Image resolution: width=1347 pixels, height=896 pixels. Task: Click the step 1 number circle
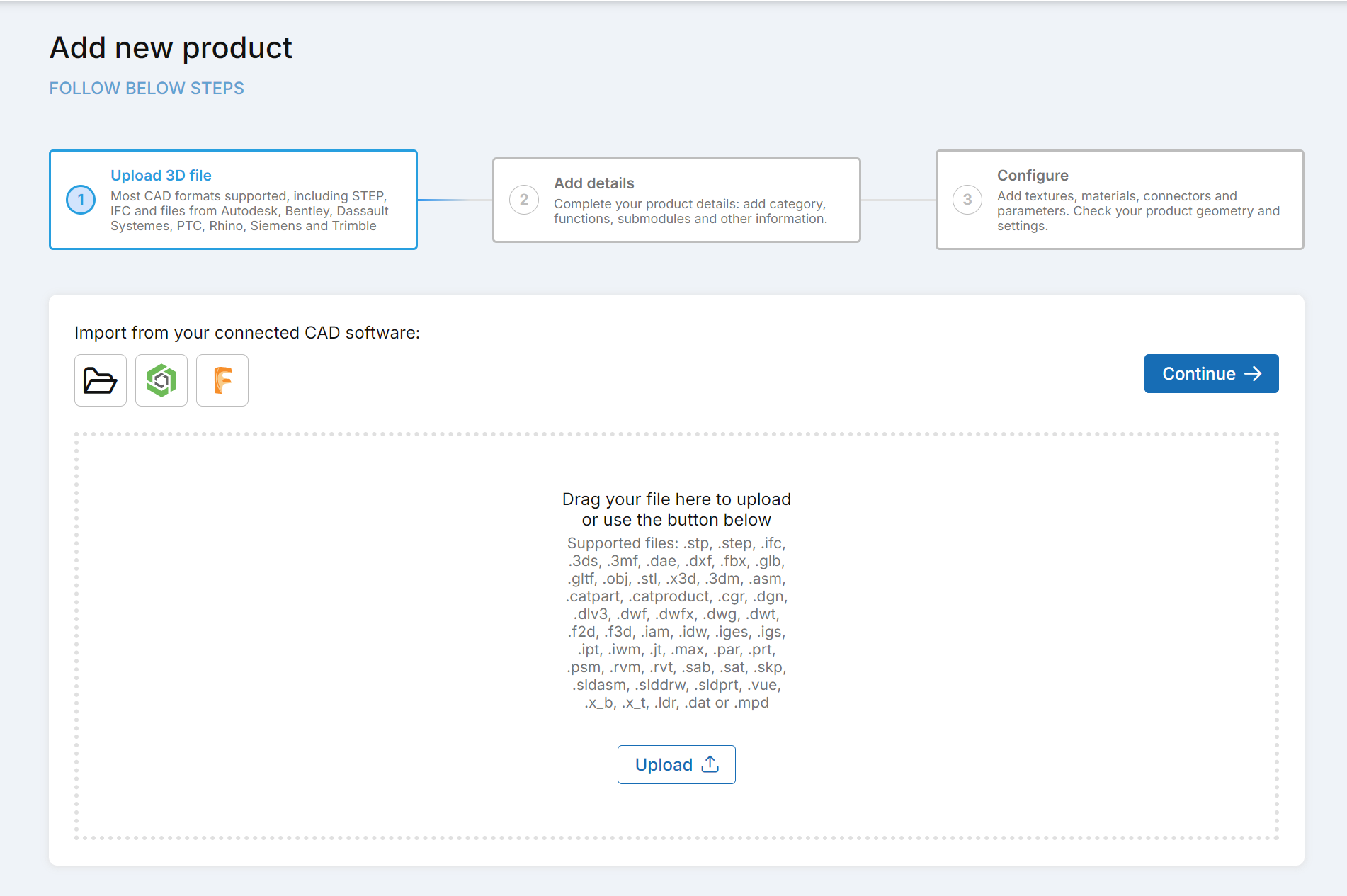click(x=81, y=200)
